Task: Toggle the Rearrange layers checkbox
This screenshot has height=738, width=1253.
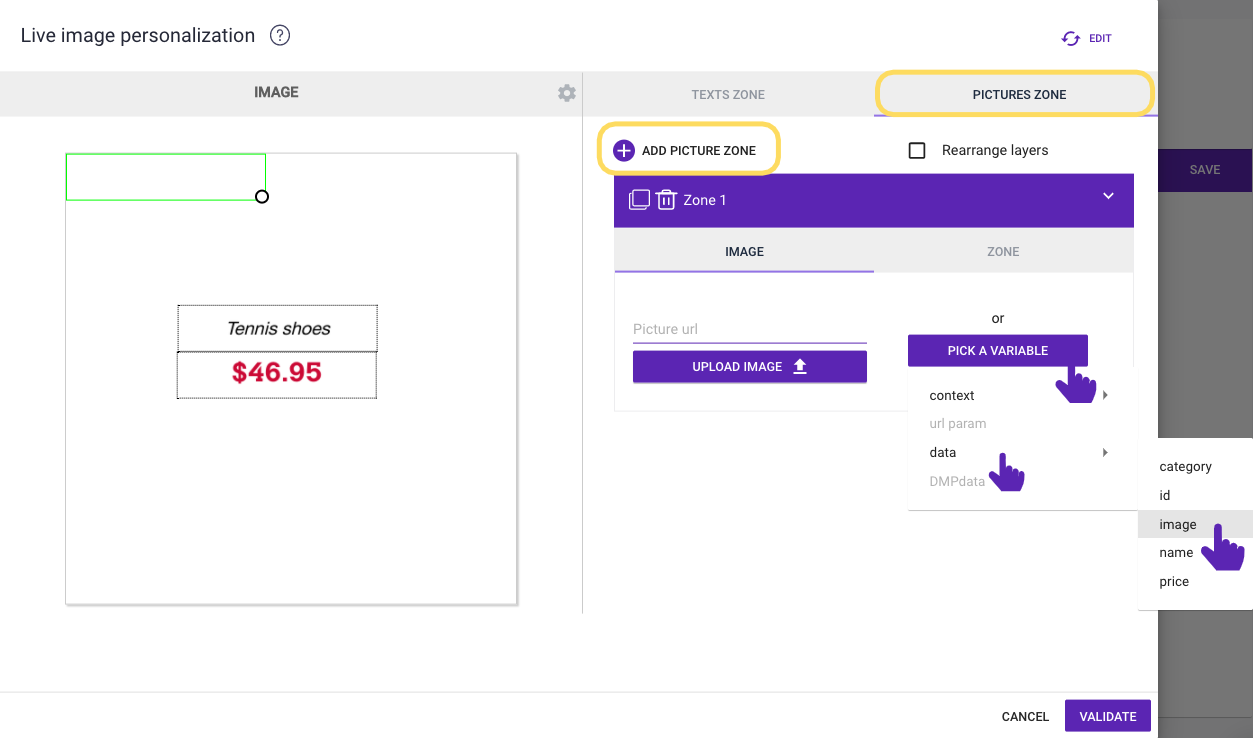Action: (916, 150)
